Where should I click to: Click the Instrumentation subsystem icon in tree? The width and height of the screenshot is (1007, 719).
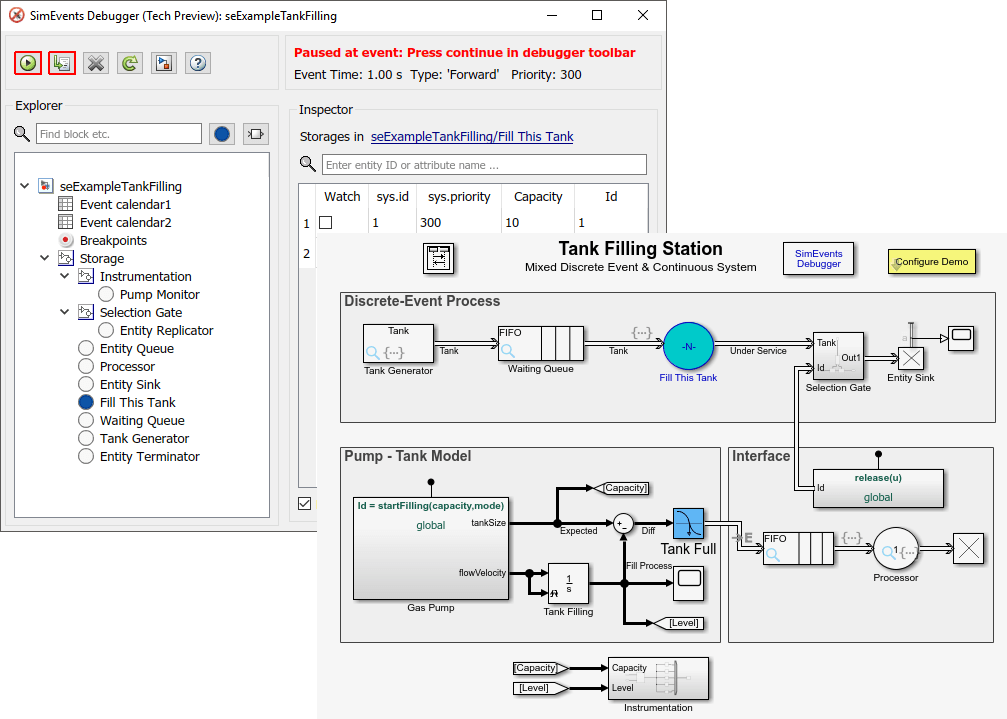pos(85,276)
